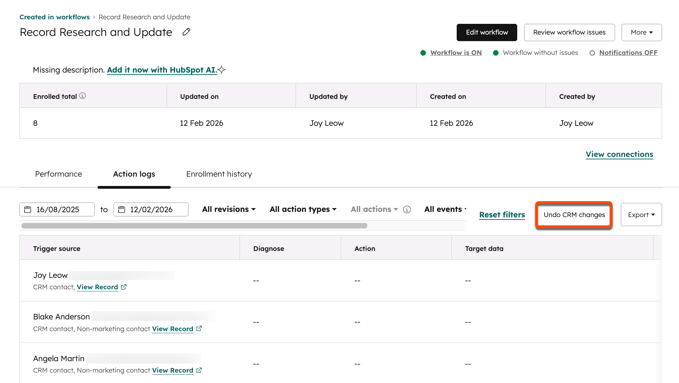679x383 pixels.
Task: Click Undo CRM changes button
Action: 574,215
